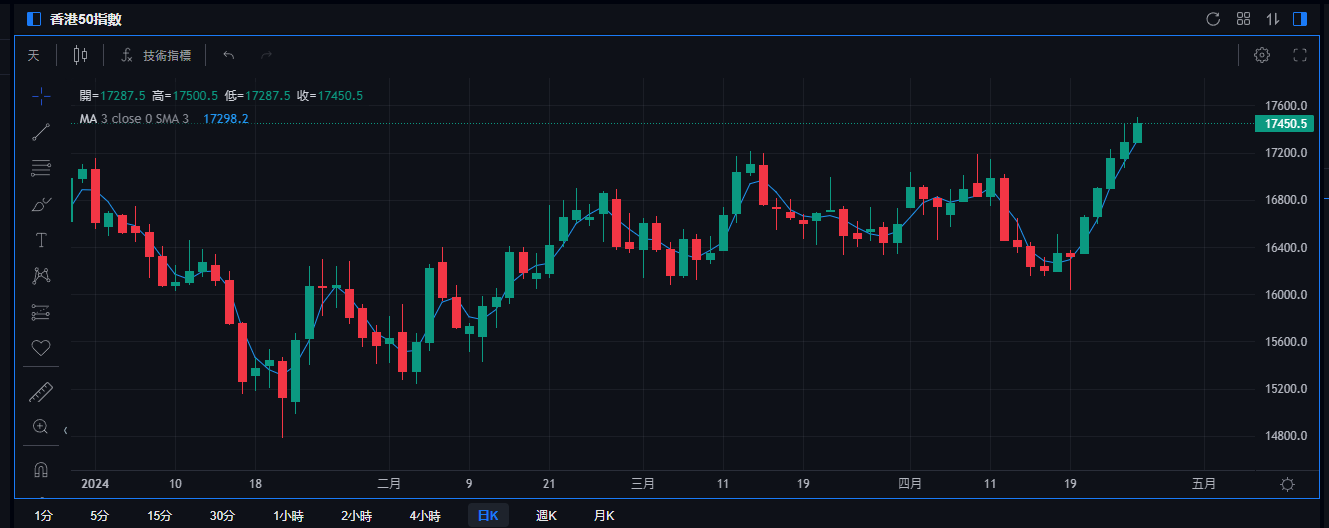Choose the brush drawing tool
The width and height of the screenshot is (1329, 528).
(x=41, y=204)
